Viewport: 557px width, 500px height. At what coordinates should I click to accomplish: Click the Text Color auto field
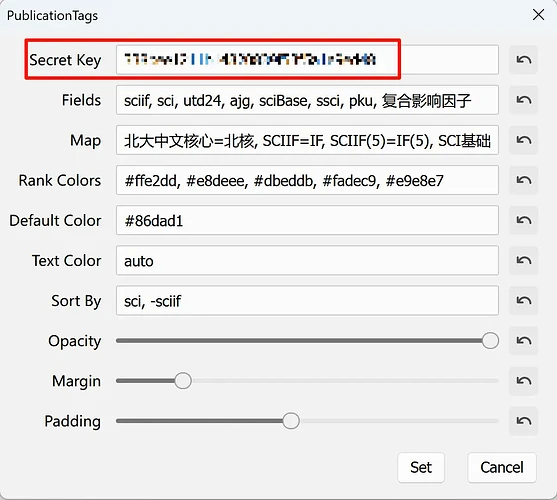point(307,261)
